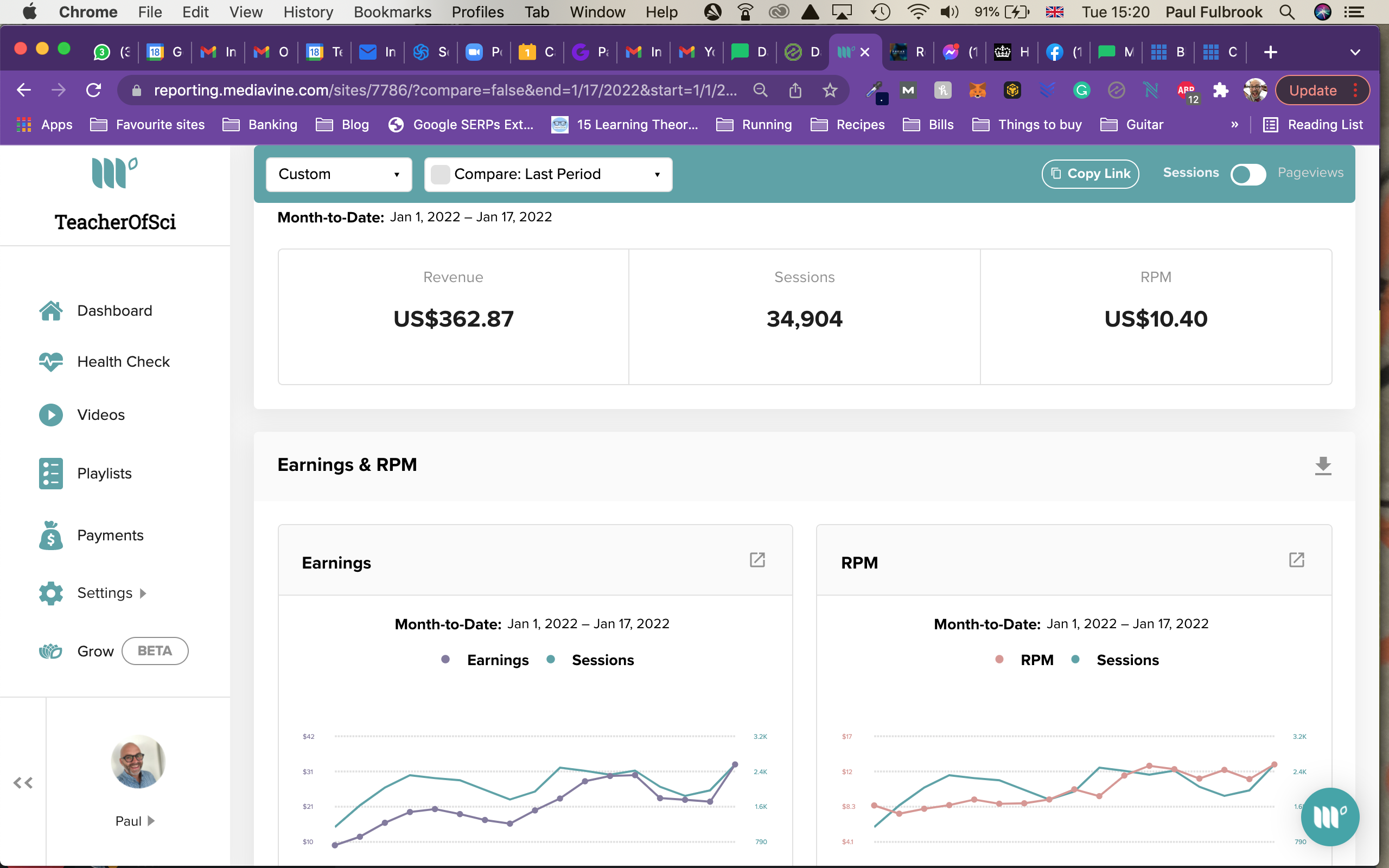Open the Profiles menu

point(477,12)
